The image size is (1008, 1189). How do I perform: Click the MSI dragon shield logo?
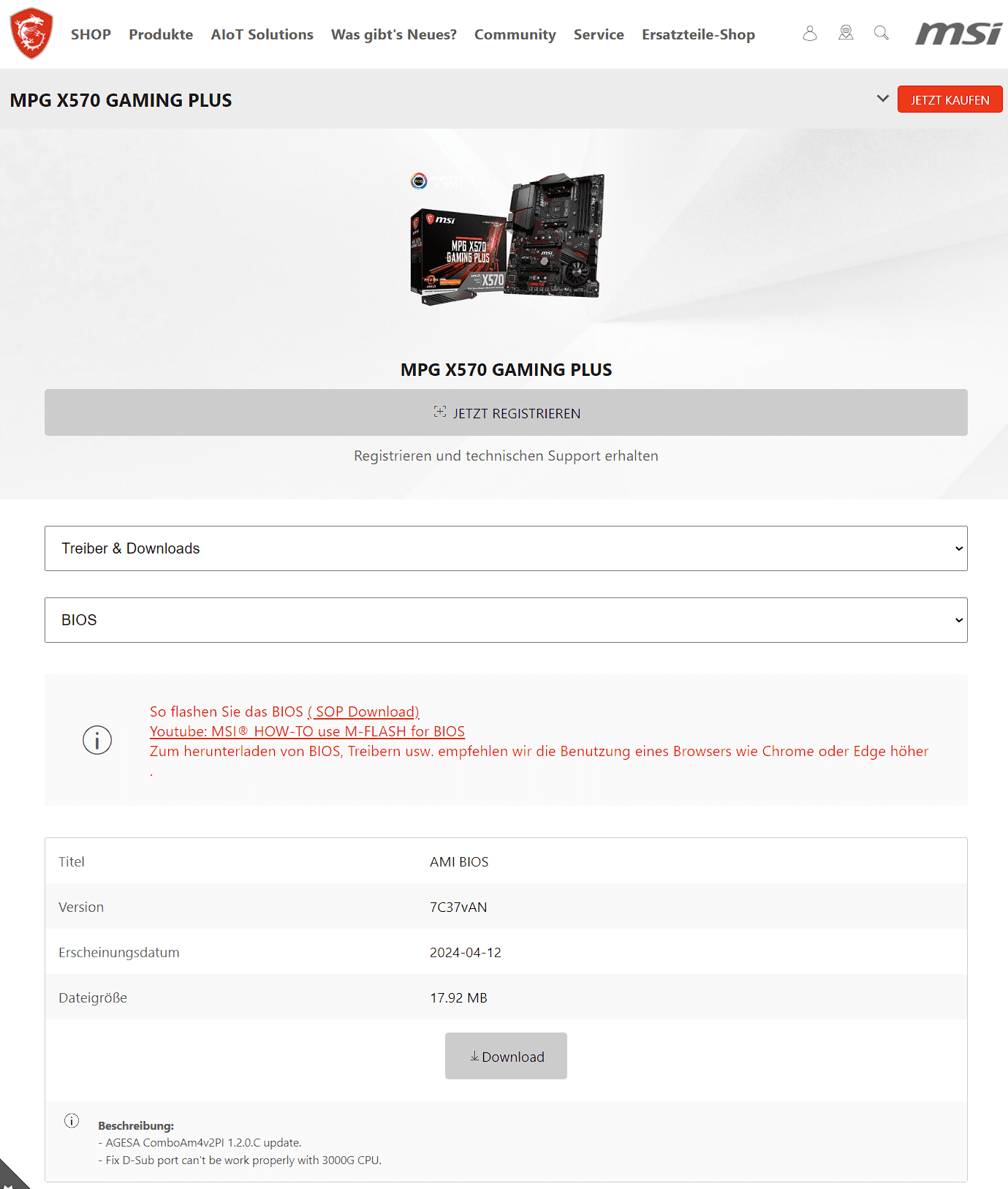coord(31,34)
